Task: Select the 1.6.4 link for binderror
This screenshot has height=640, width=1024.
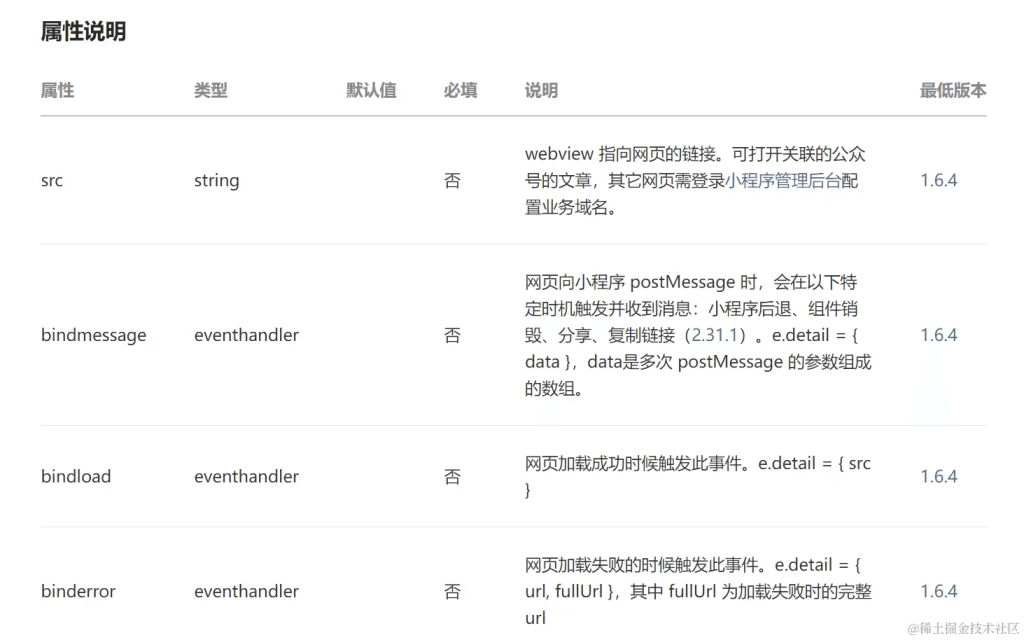Action: [937, 591]
